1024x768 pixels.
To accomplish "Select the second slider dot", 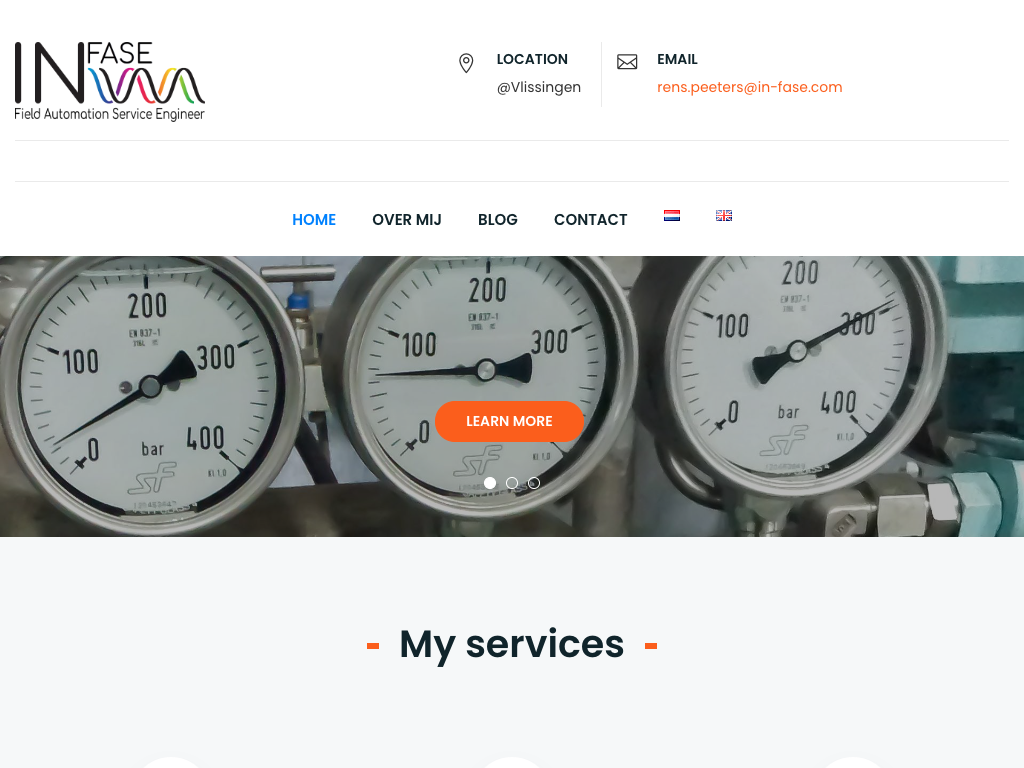I will [x=512, y=483].
